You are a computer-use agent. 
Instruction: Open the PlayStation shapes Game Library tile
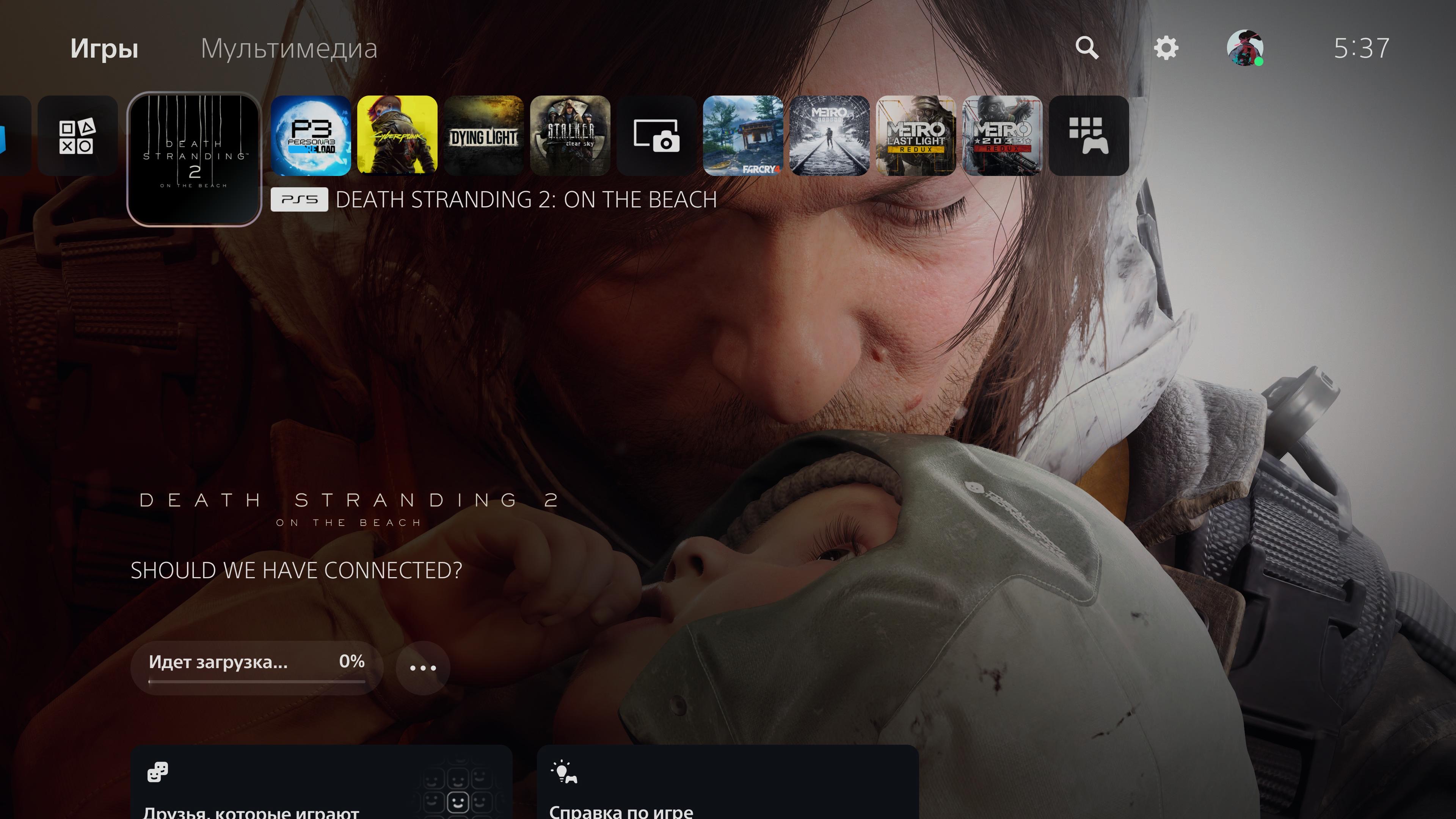click(77, 136)
